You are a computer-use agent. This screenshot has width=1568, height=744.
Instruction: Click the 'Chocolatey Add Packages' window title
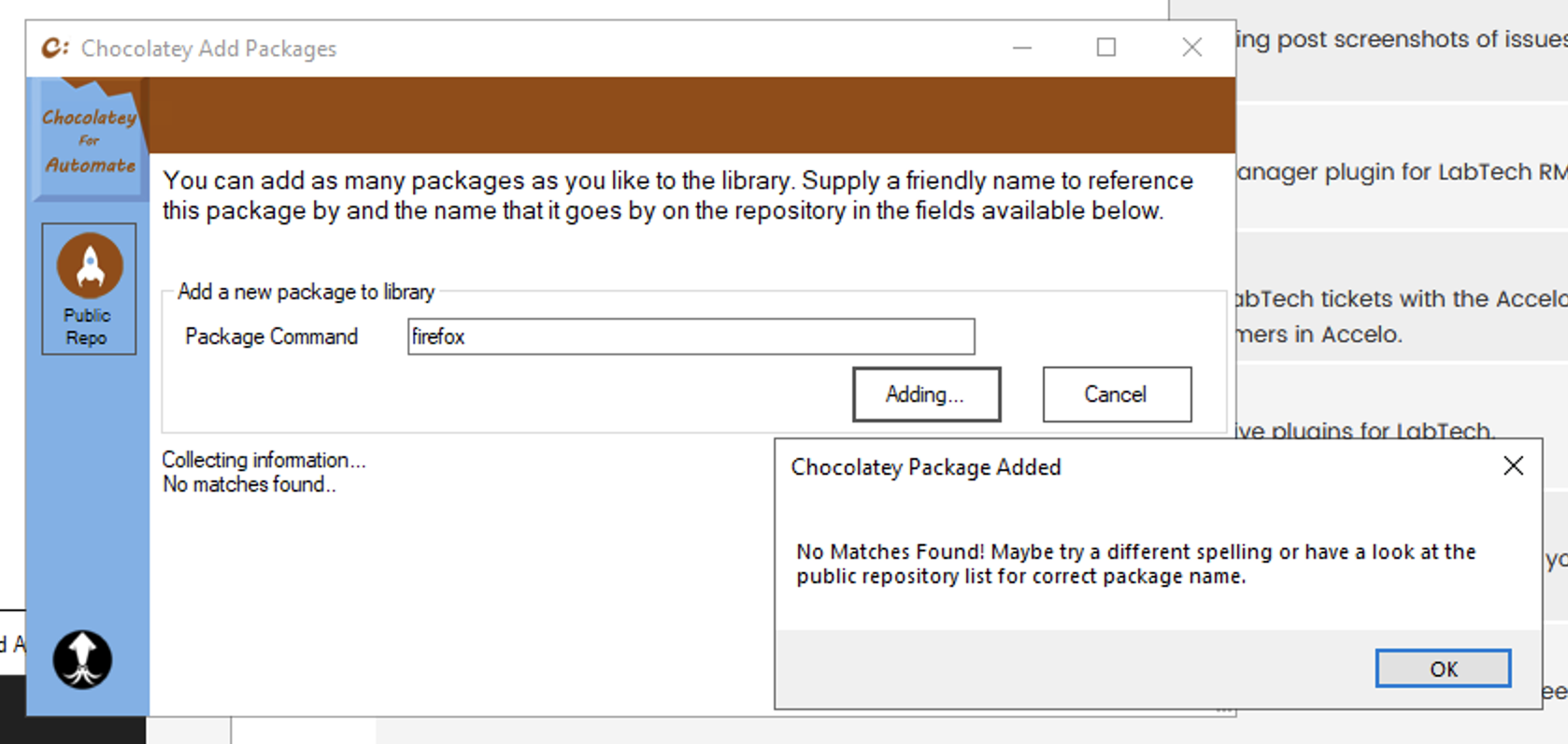click(208, 49)
